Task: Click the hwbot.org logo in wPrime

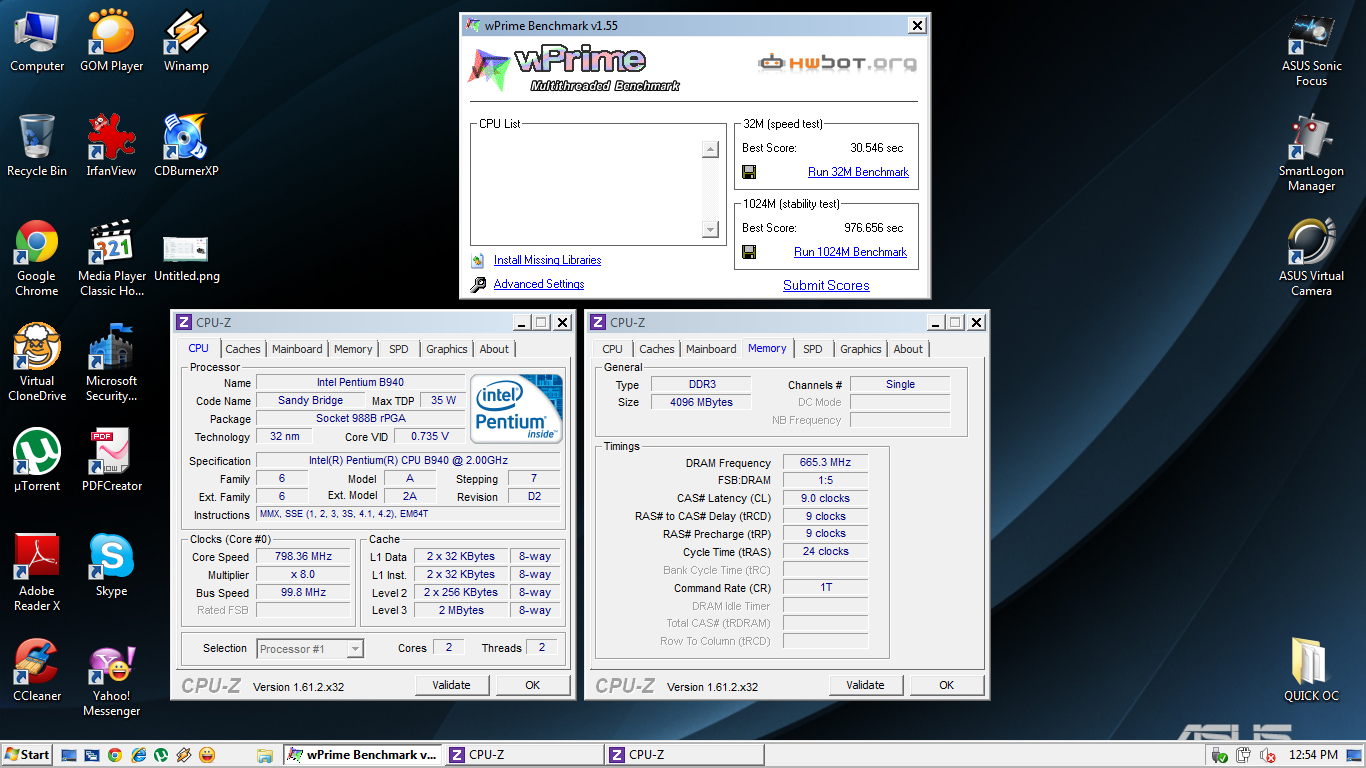Action: pos(837,63)
